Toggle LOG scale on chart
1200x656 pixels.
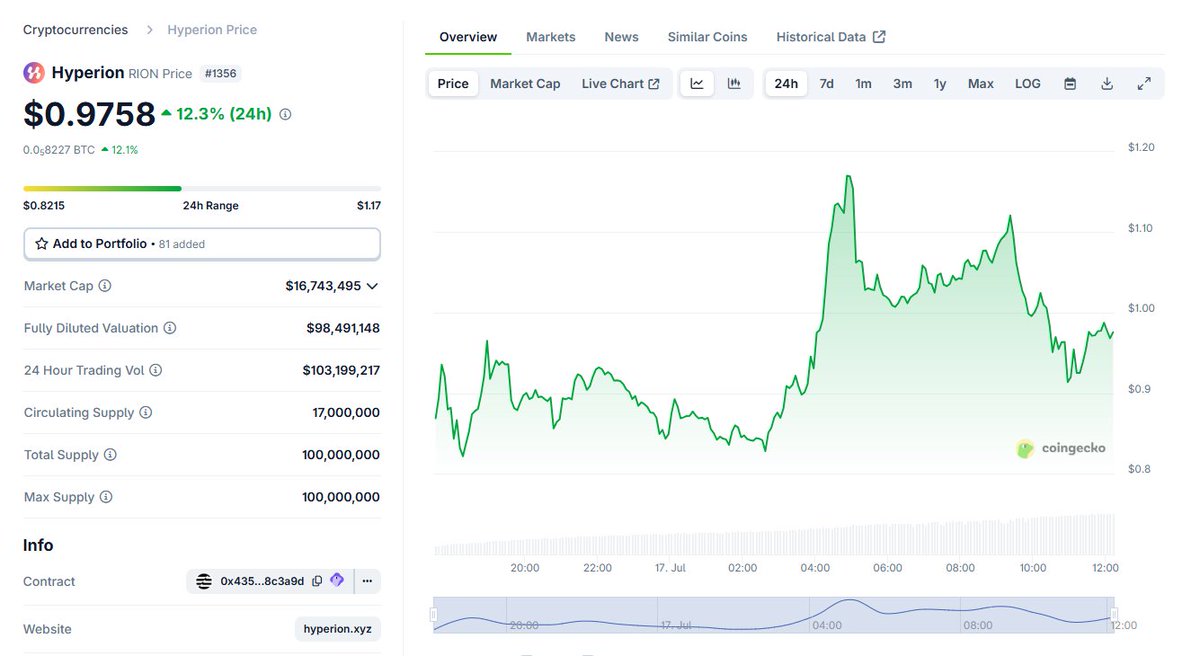tap(1028, 84)
